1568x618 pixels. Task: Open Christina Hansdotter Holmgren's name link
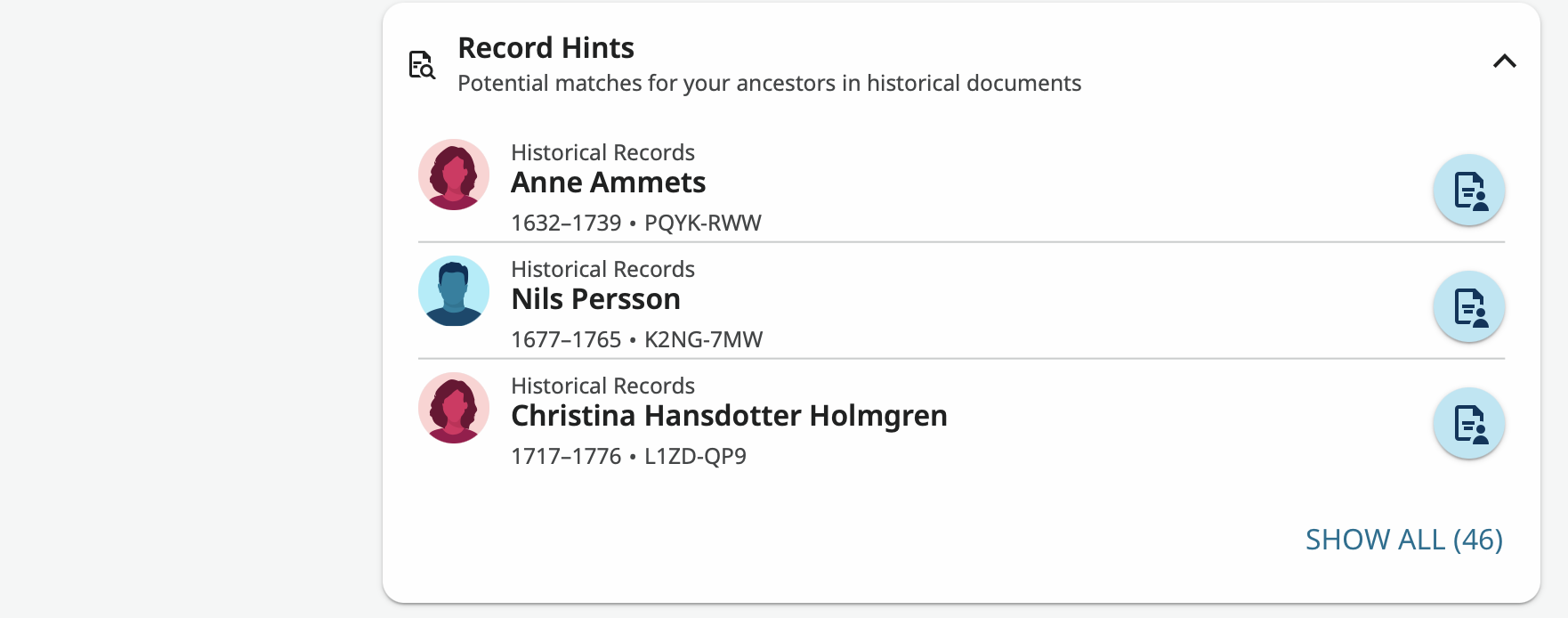(x=729, y=416)
